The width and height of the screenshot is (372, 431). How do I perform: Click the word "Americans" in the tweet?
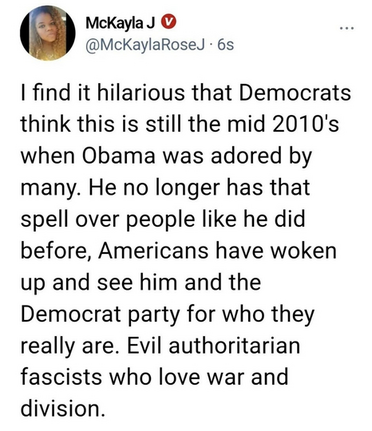tap(154, 250)
